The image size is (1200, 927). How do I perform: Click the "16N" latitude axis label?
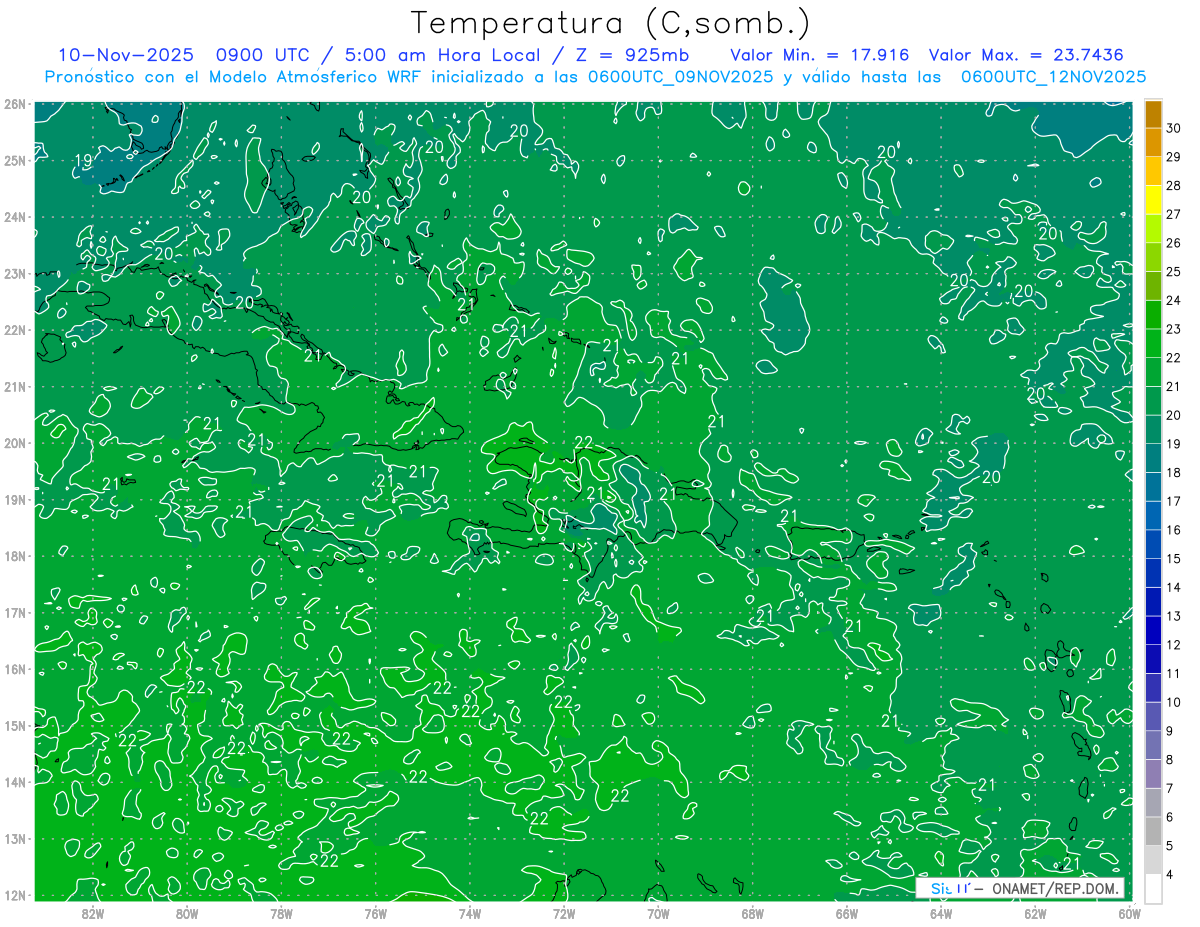click(x=14, y=669)
